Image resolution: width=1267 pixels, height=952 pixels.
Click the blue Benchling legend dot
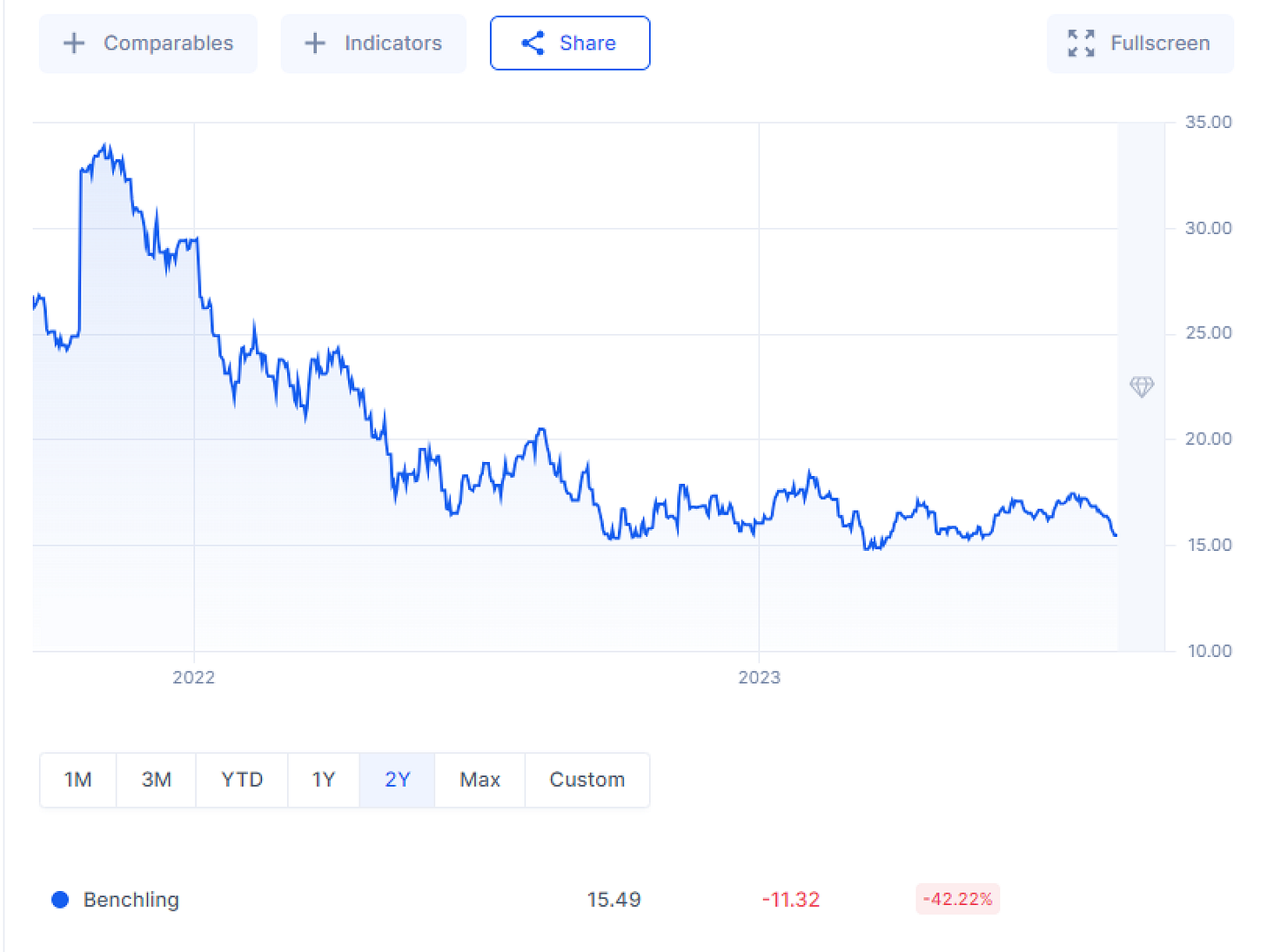coord(60,900)
